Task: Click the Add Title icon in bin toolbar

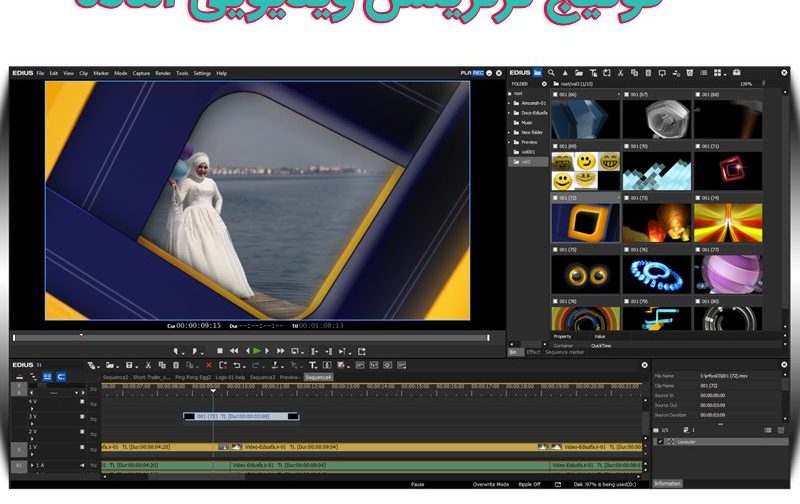Action: pyautogui.click(x=593, y=73)
